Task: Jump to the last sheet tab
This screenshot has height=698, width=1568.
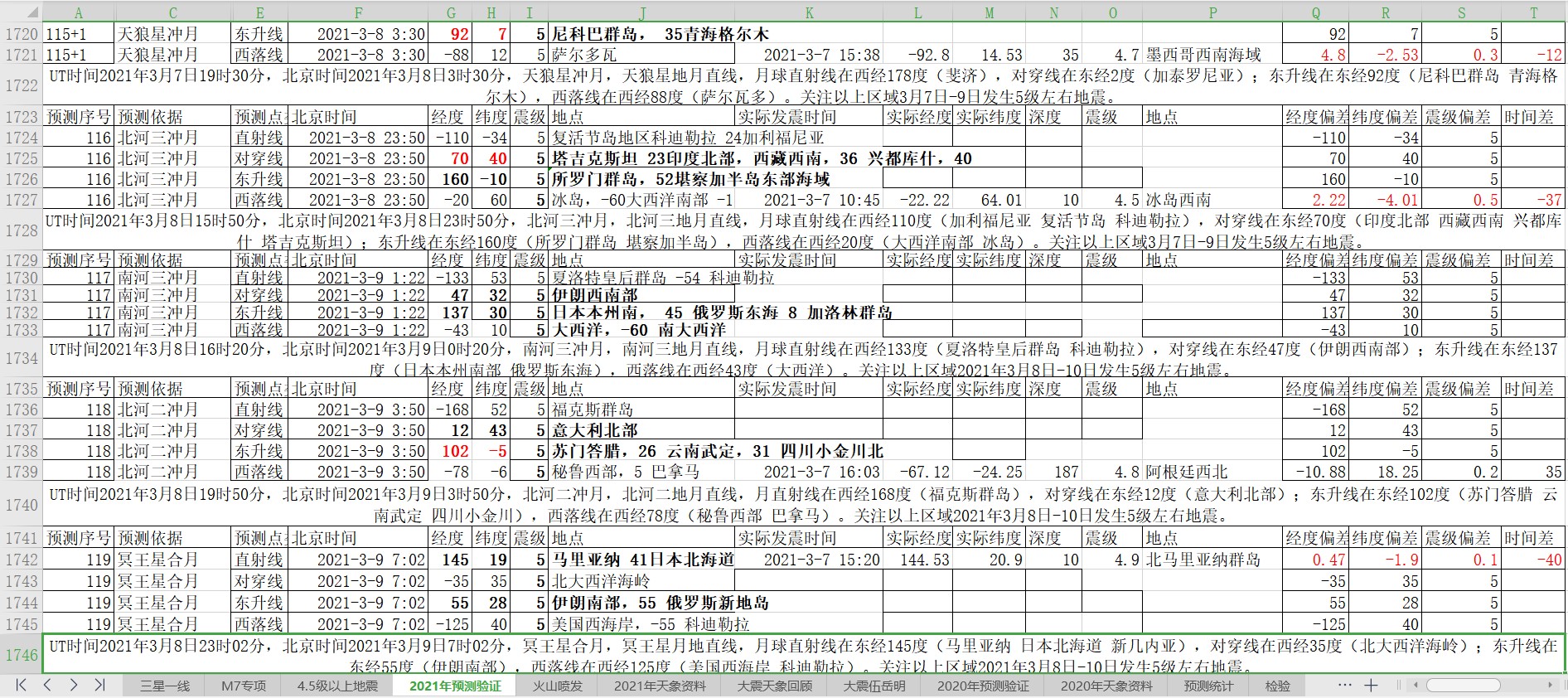Action: click(99, 685)
